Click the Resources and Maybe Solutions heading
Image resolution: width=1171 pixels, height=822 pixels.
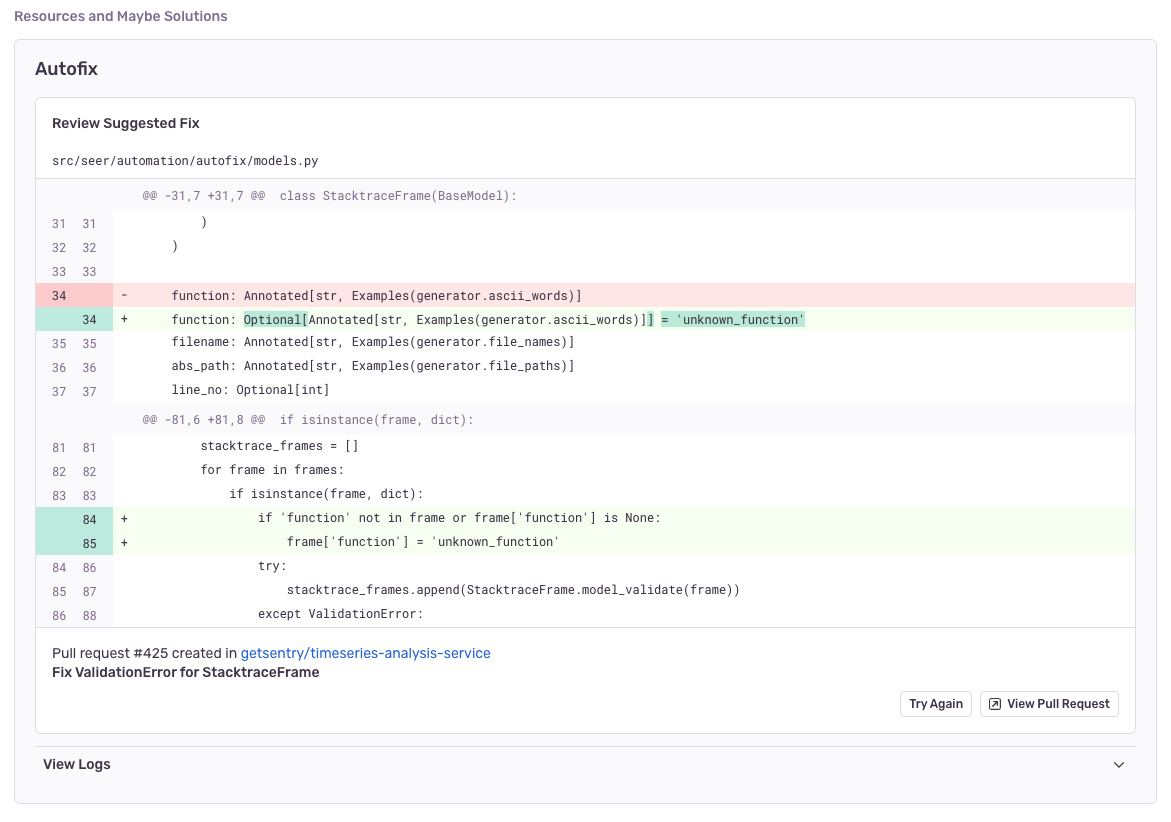pos(120,17)
